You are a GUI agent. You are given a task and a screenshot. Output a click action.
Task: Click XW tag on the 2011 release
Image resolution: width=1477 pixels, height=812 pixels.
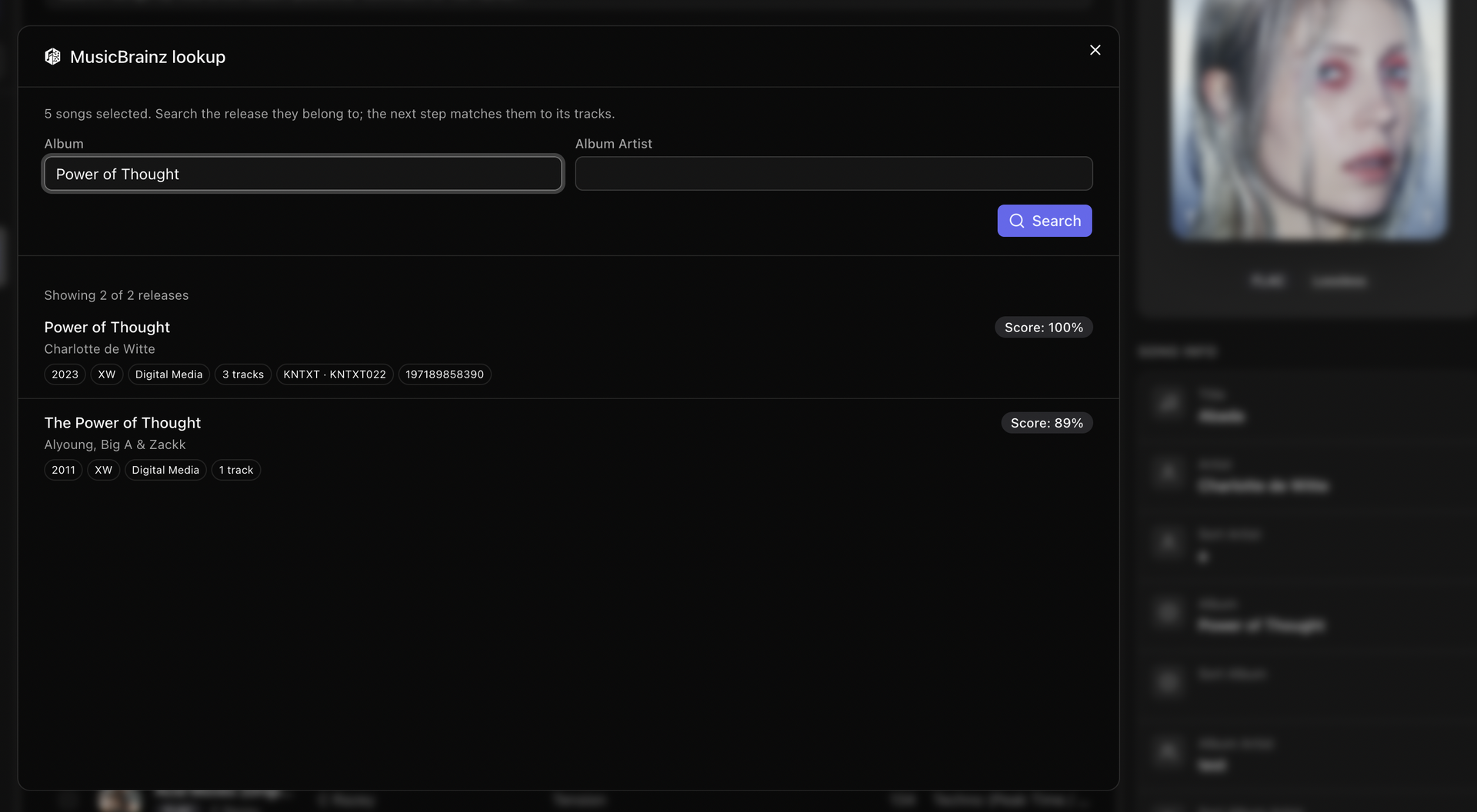(x=103, y=470)
